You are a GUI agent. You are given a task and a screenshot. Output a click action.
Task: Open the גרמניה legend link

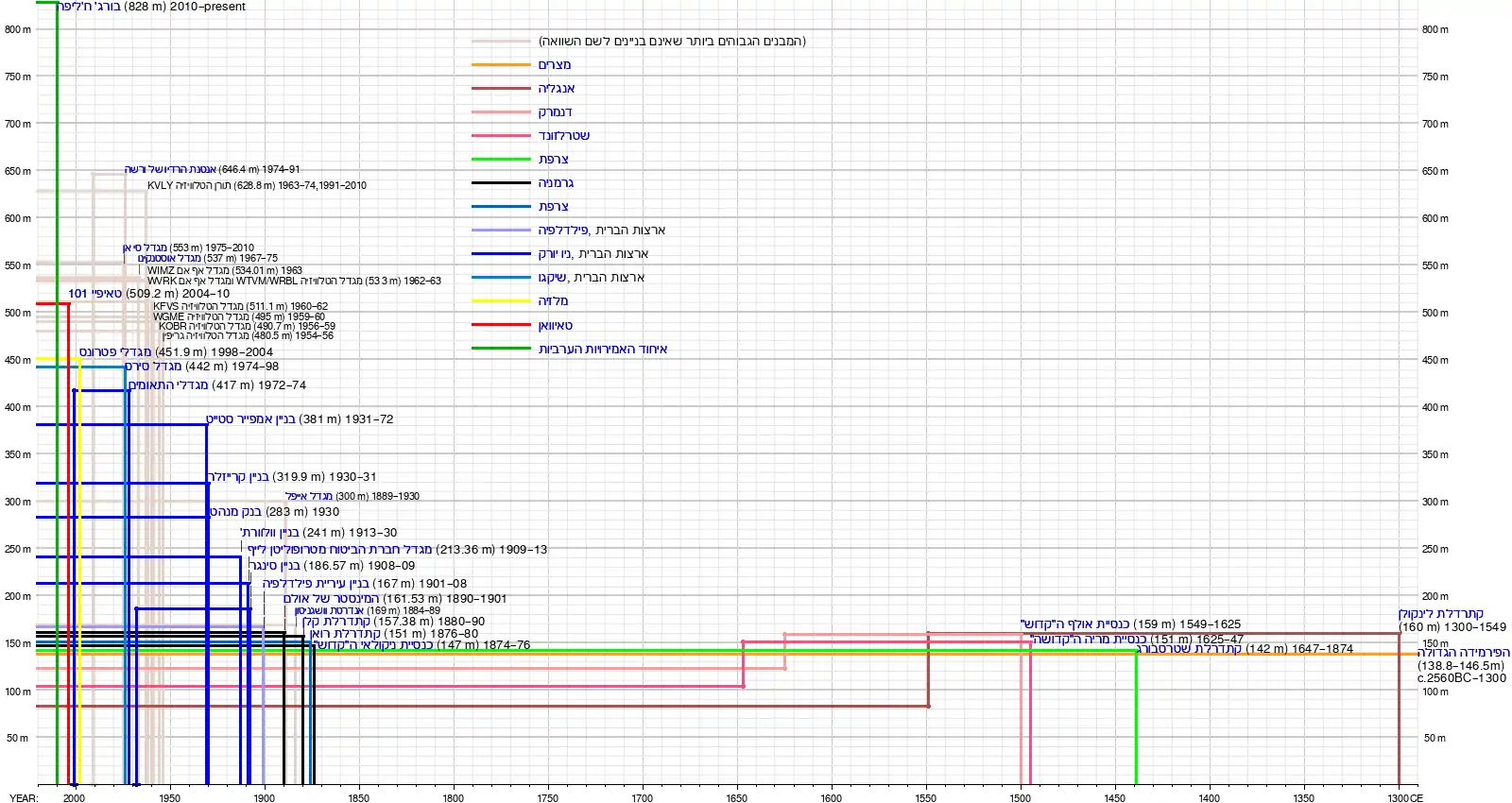[556, 182]
